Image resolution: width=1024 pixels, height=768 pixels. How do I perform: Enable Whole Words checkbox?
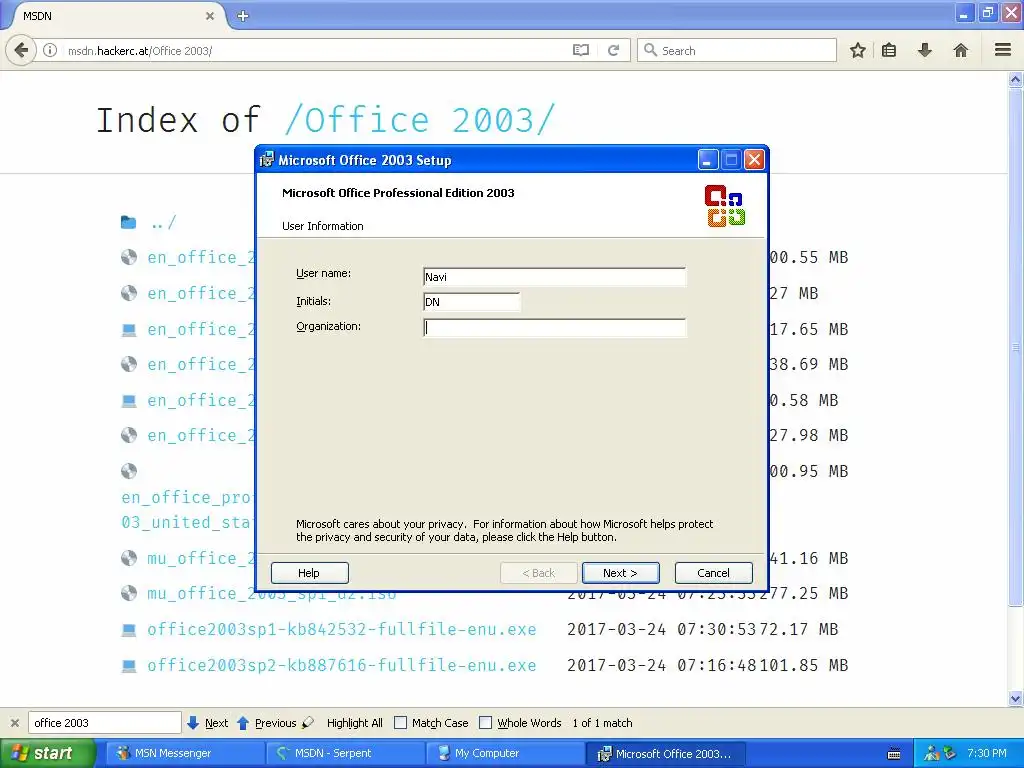coord(485,723)
